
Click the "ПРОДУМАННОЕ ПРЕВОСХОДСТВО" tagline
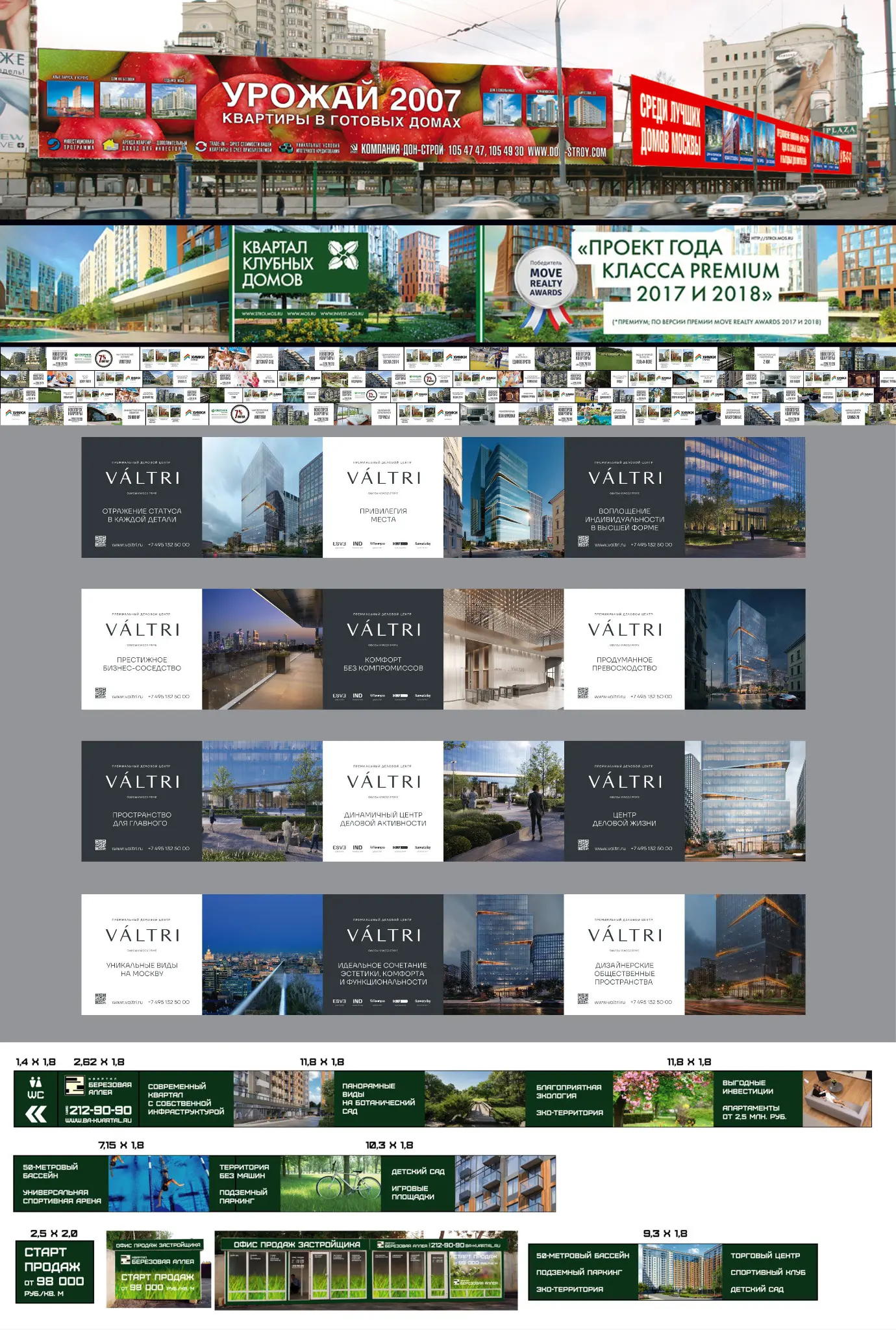(625, 664)
